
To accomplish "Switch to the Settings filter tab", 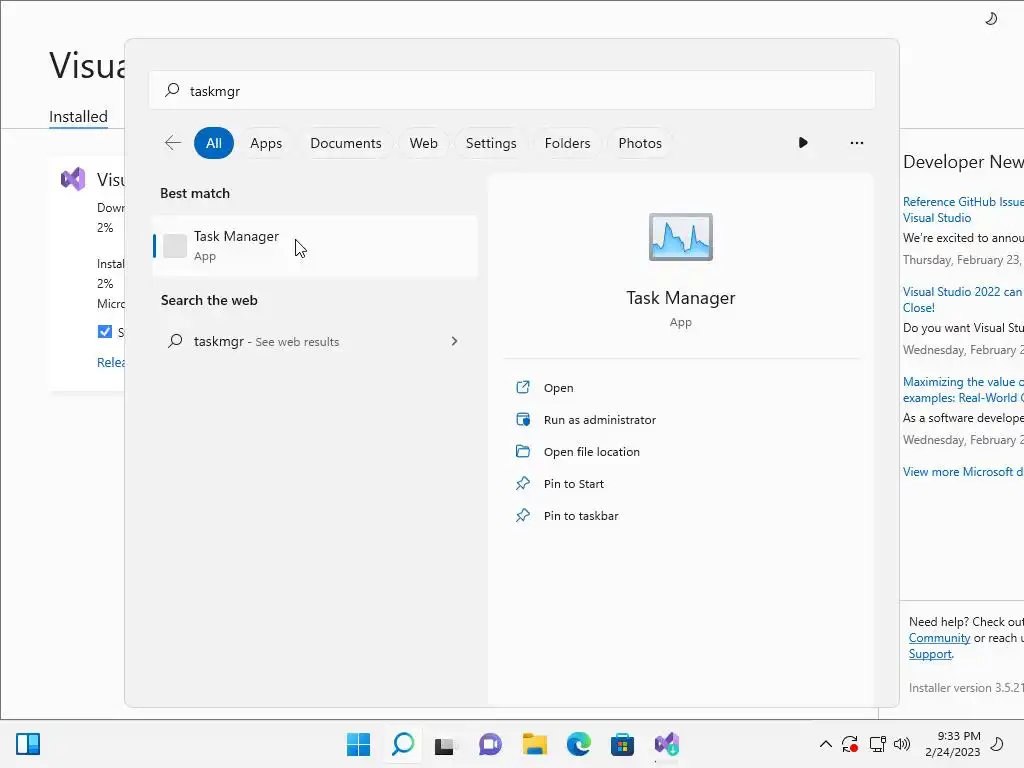I will (x=491, y=143).
